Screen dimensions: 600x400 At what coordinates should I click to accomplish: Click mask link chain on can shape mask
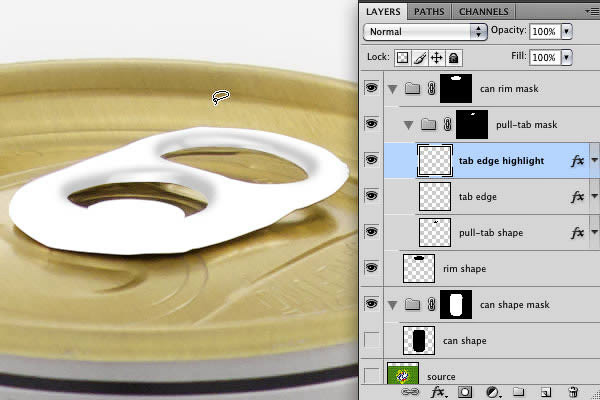432,305
